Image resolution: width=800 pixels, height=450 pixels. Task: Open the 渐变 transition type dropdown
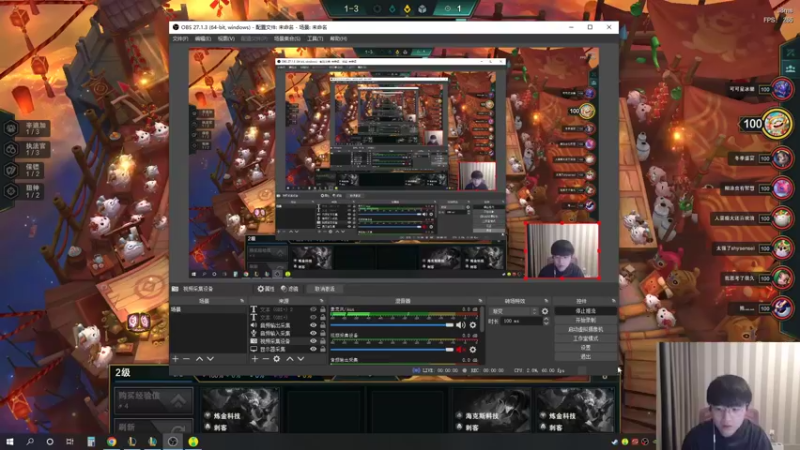point(514,311)
